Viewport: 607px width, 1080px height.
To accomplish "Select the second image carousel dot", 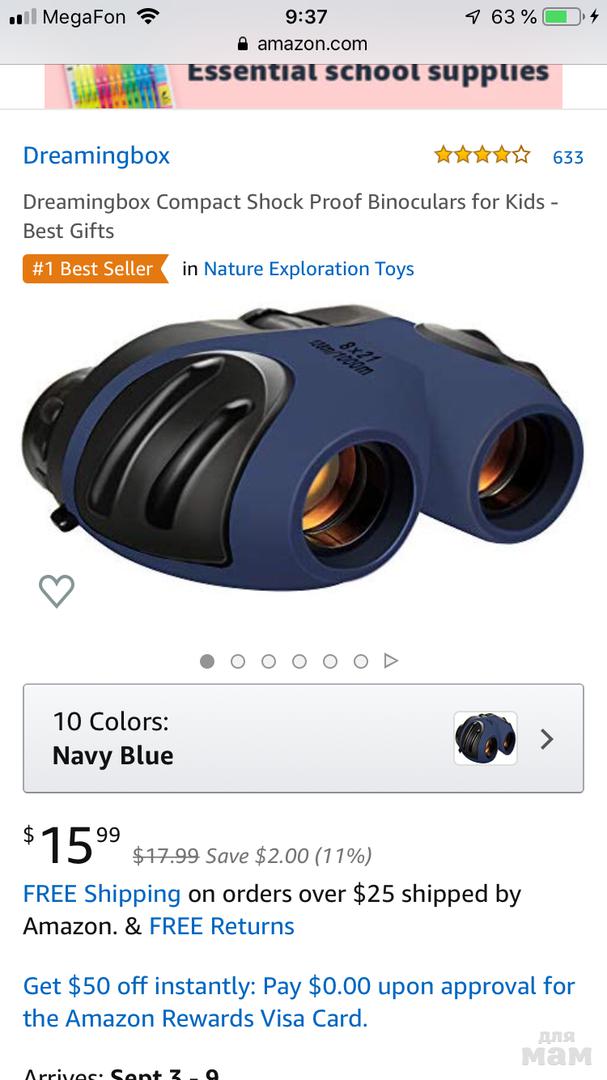I will click(238, 661).
